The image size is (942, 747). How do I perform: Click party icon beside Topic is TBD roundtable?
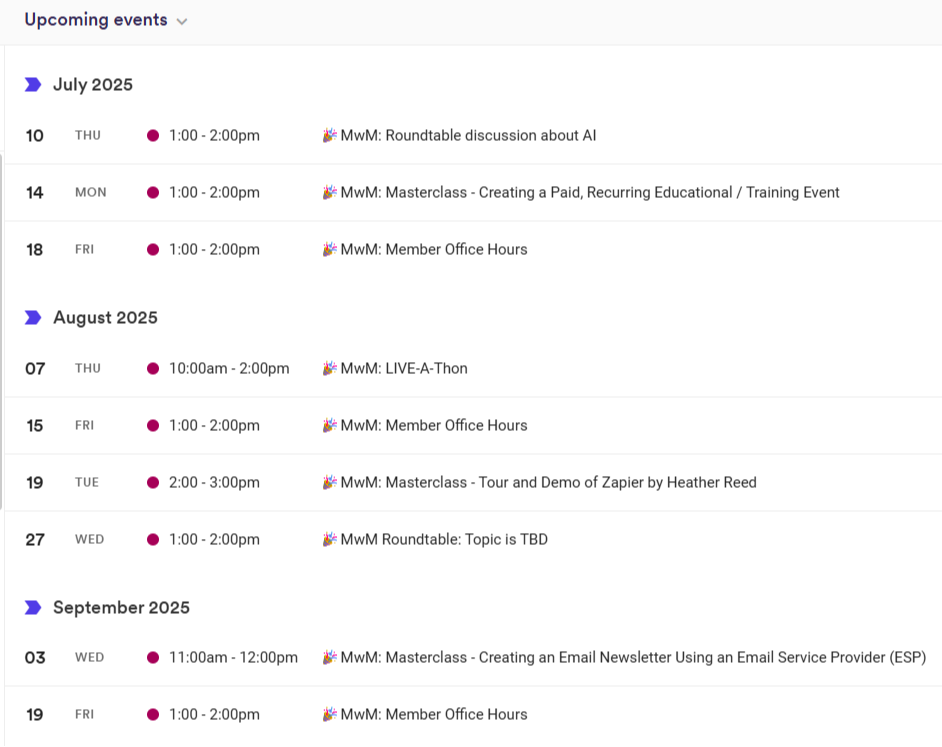point(329,539)
